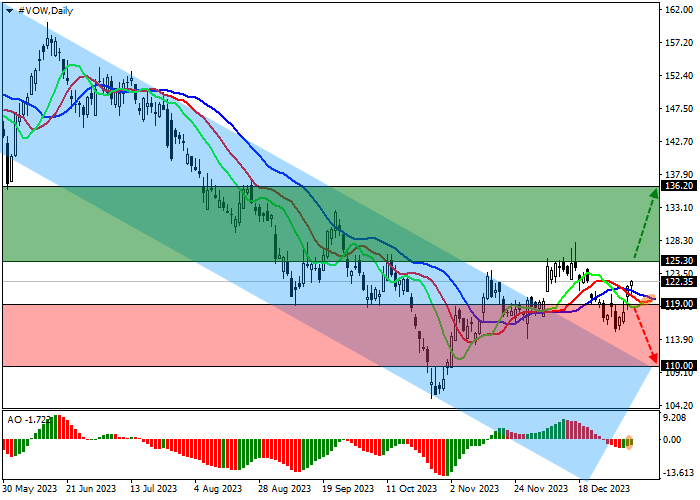
Task: Click the 4 Aug 2023 date label
Action: (218, 490)
